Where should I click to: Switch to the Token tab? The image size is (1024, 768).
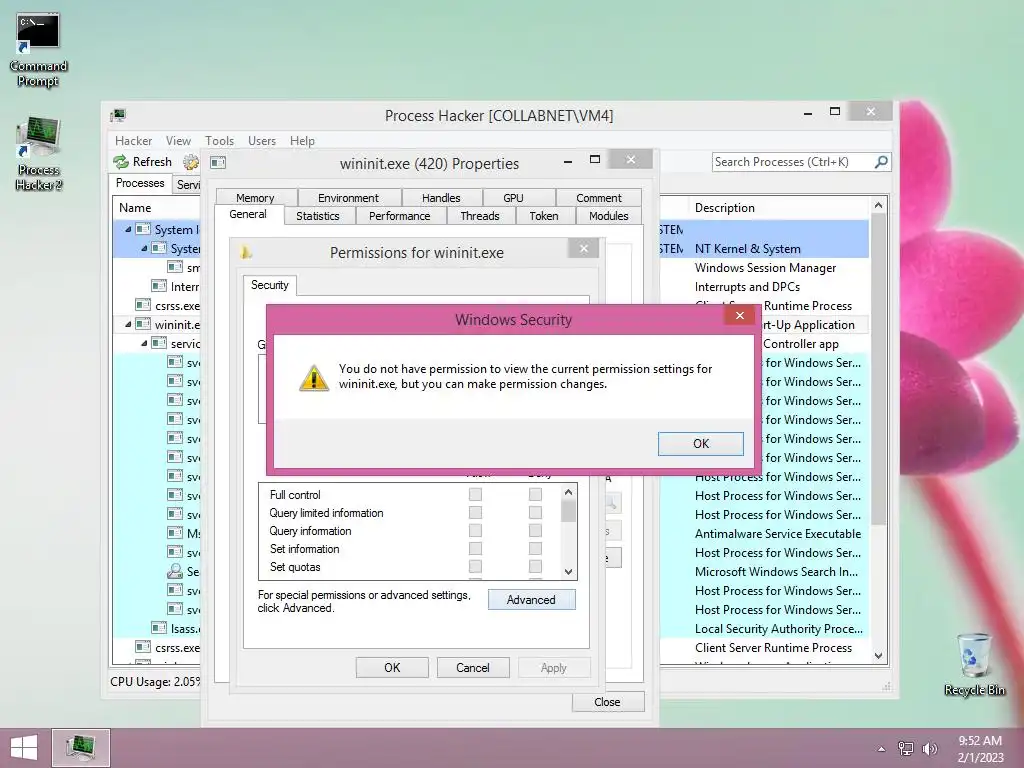(x=544, y=216)
